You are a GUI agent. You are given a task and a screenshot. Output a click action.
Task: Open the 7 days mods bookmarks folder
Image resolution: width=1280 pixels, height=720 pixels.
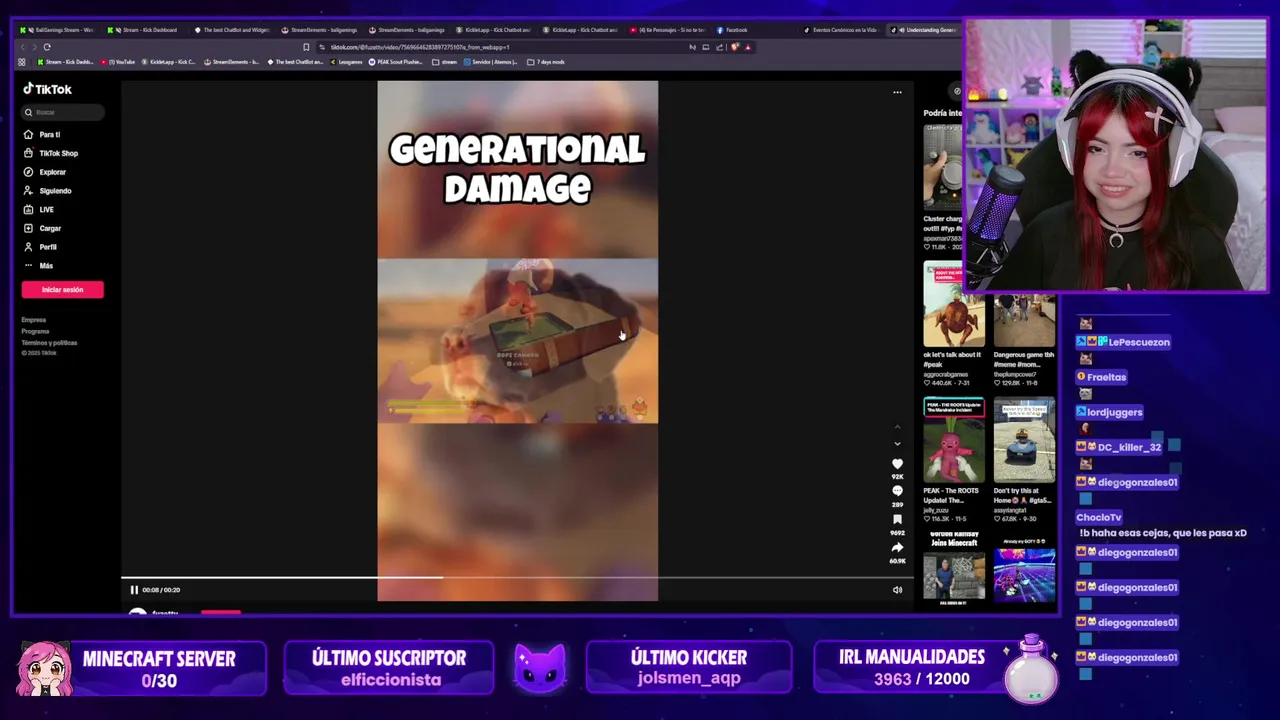(x=546, y=62)
